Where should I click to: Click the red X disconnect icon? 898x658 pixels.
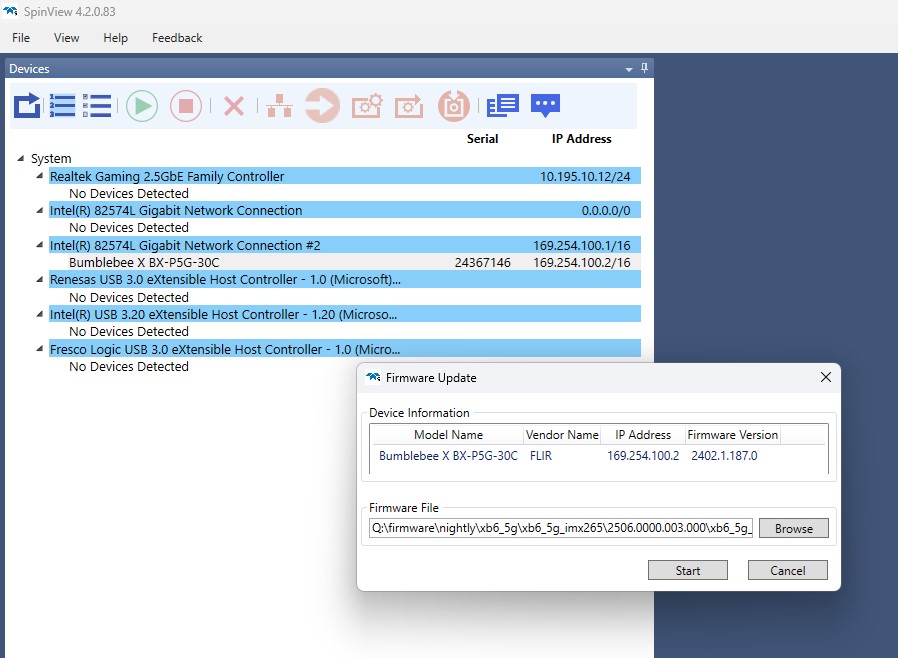234,106
